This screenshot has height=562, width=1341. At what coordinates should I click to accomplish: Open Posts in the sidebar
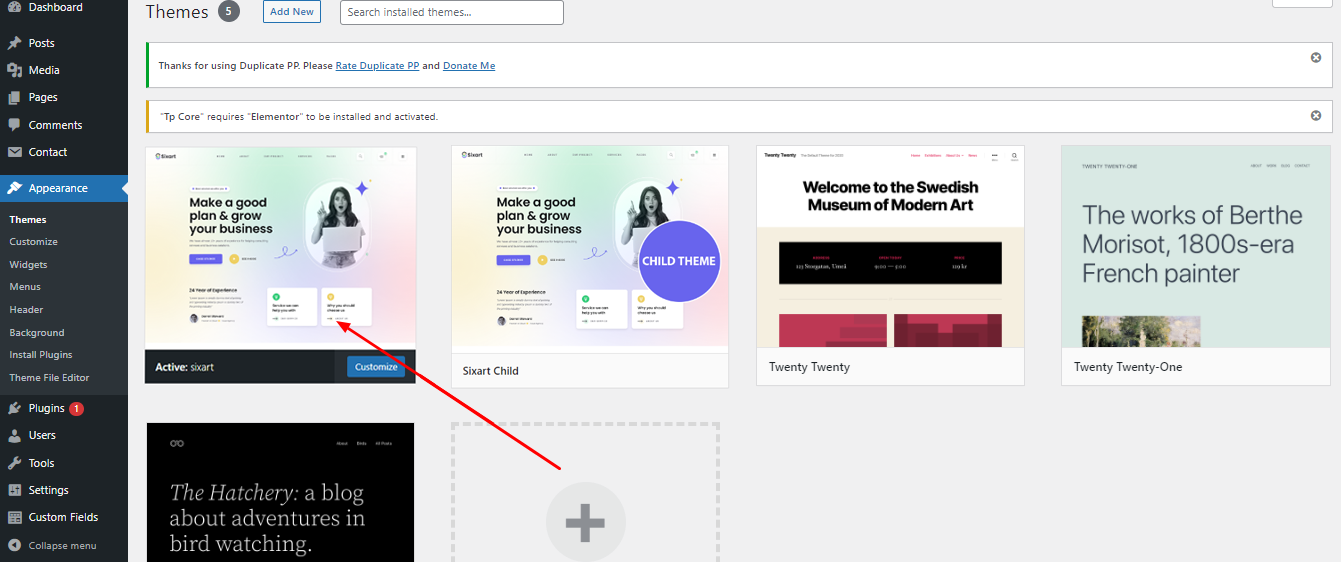click(x=42, y=43)
